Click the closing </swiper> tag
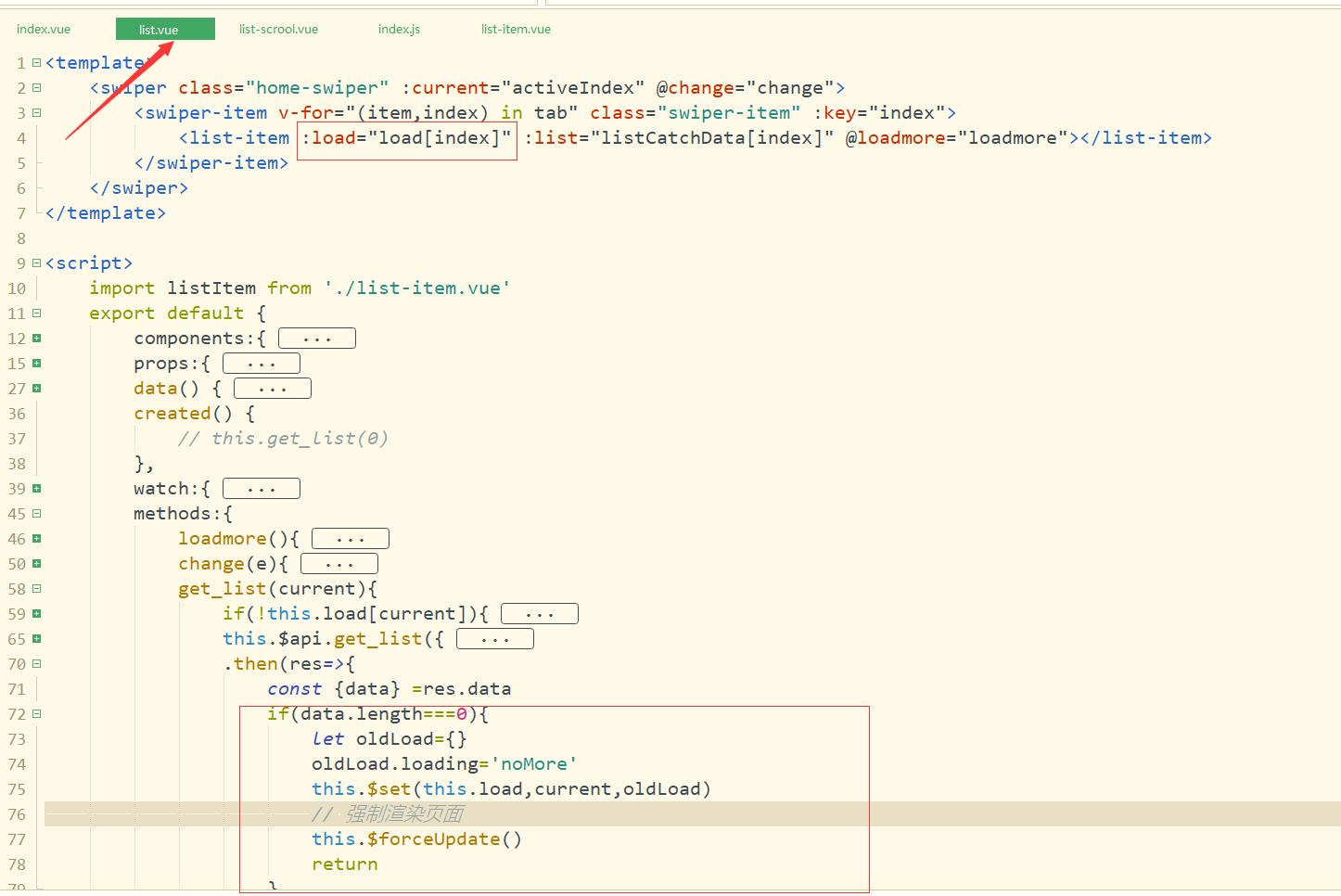This screenshot has width=1341, height=896. 139,188
